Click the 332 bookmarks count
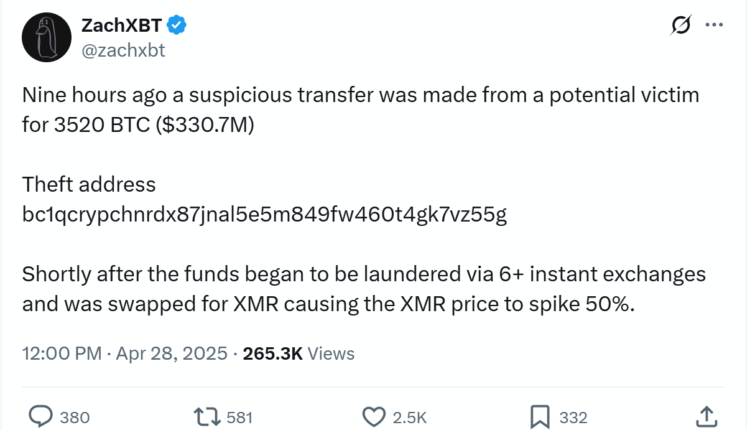Image resolution: width=750 pixels, height=430 pixels. pos(572,417)
